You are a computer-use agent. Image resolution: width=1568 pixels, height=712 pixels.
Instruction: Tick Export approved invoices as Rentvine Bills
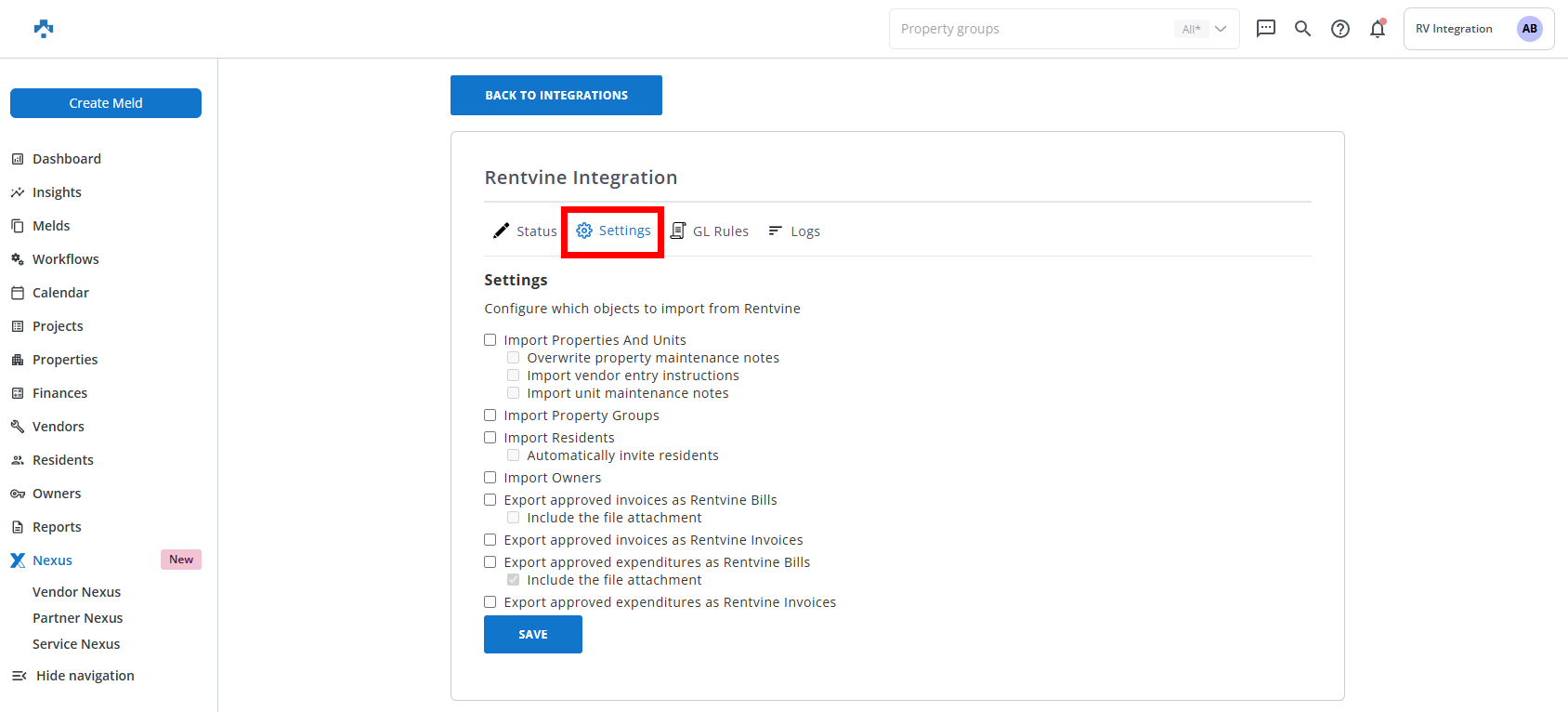tap(490, 500)
